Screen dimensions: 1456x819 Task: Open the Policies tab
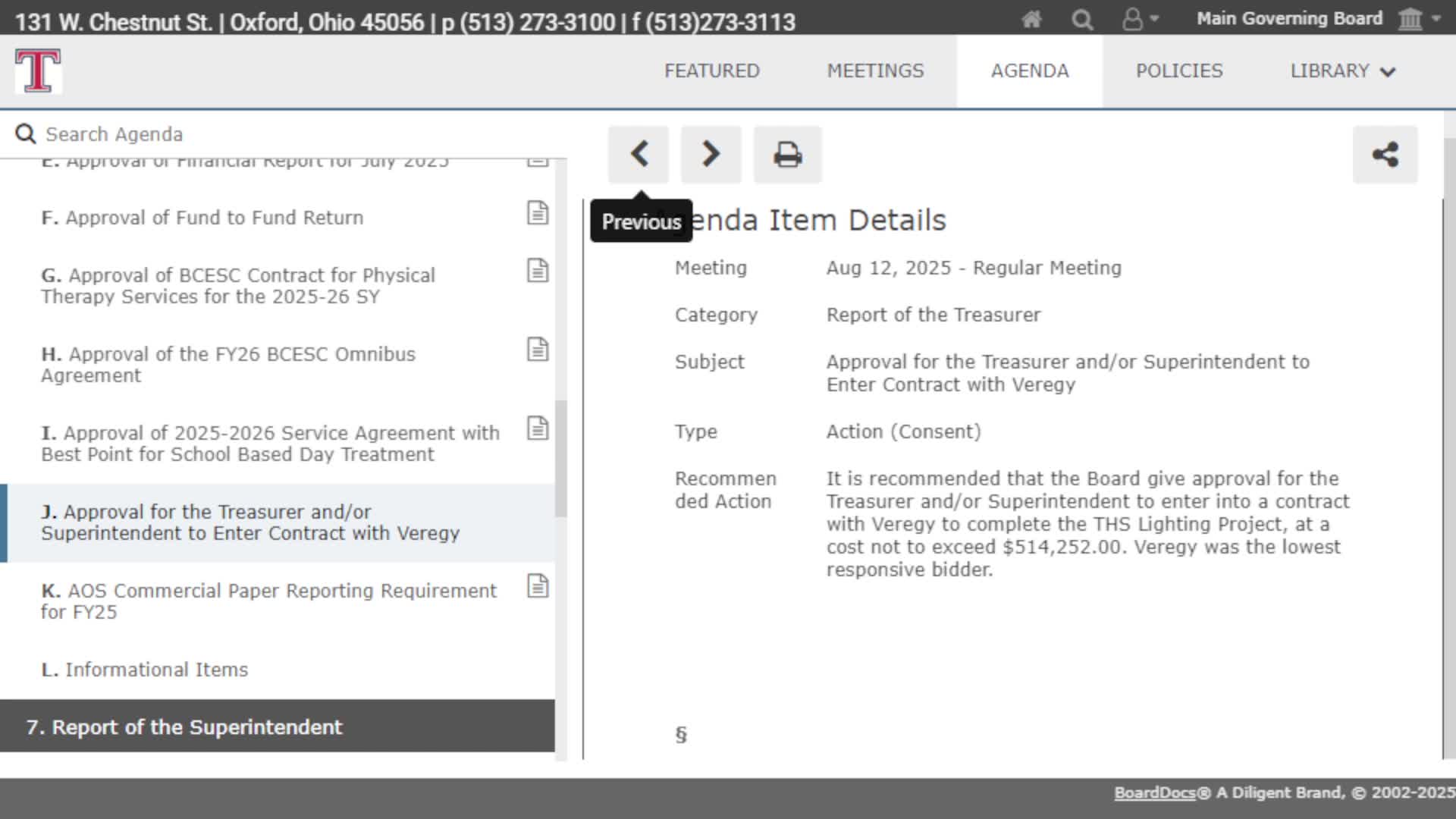1179,71
